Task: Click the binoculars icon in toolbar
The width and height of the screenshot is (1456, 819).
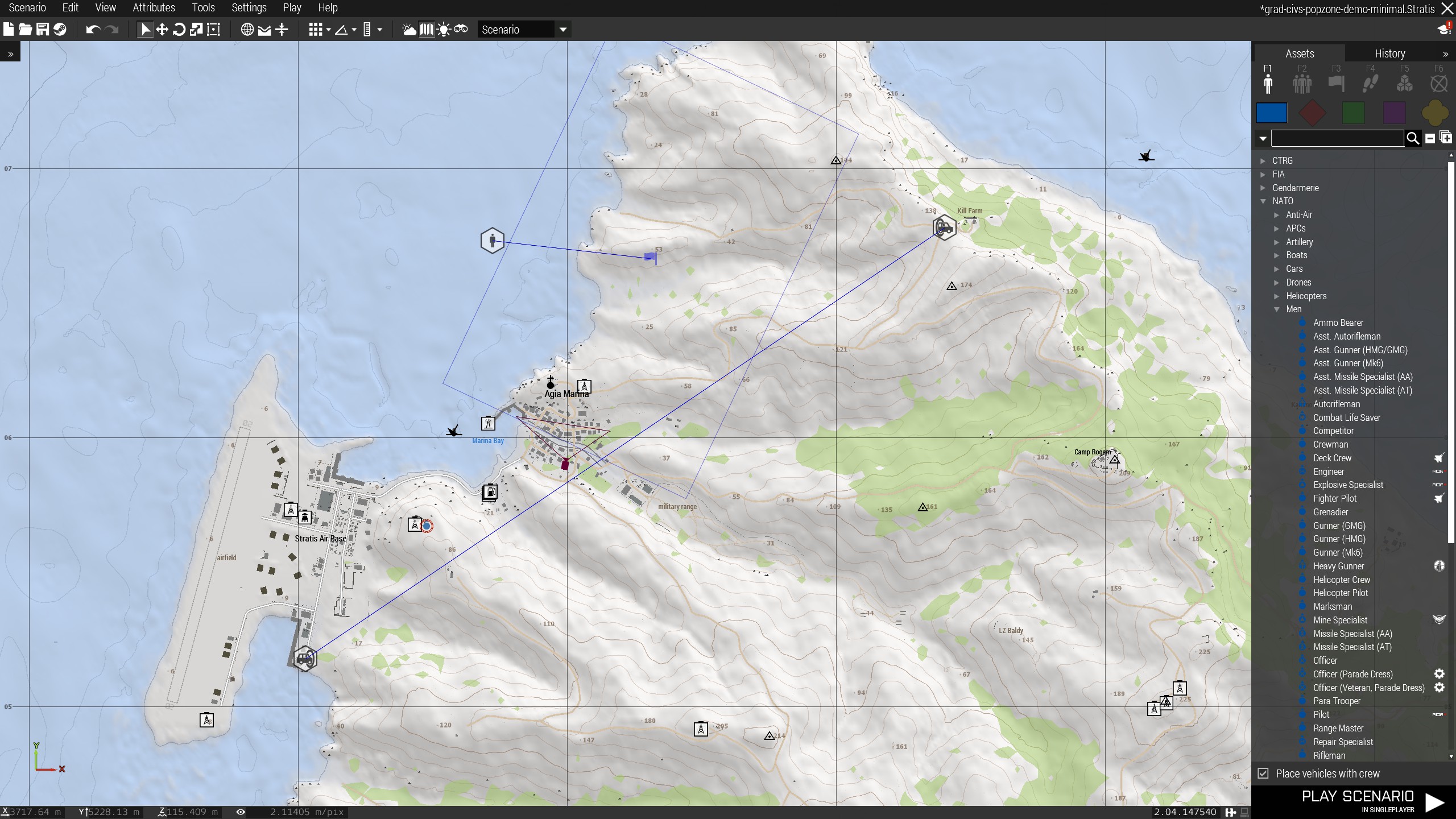Action: [461, 30]
